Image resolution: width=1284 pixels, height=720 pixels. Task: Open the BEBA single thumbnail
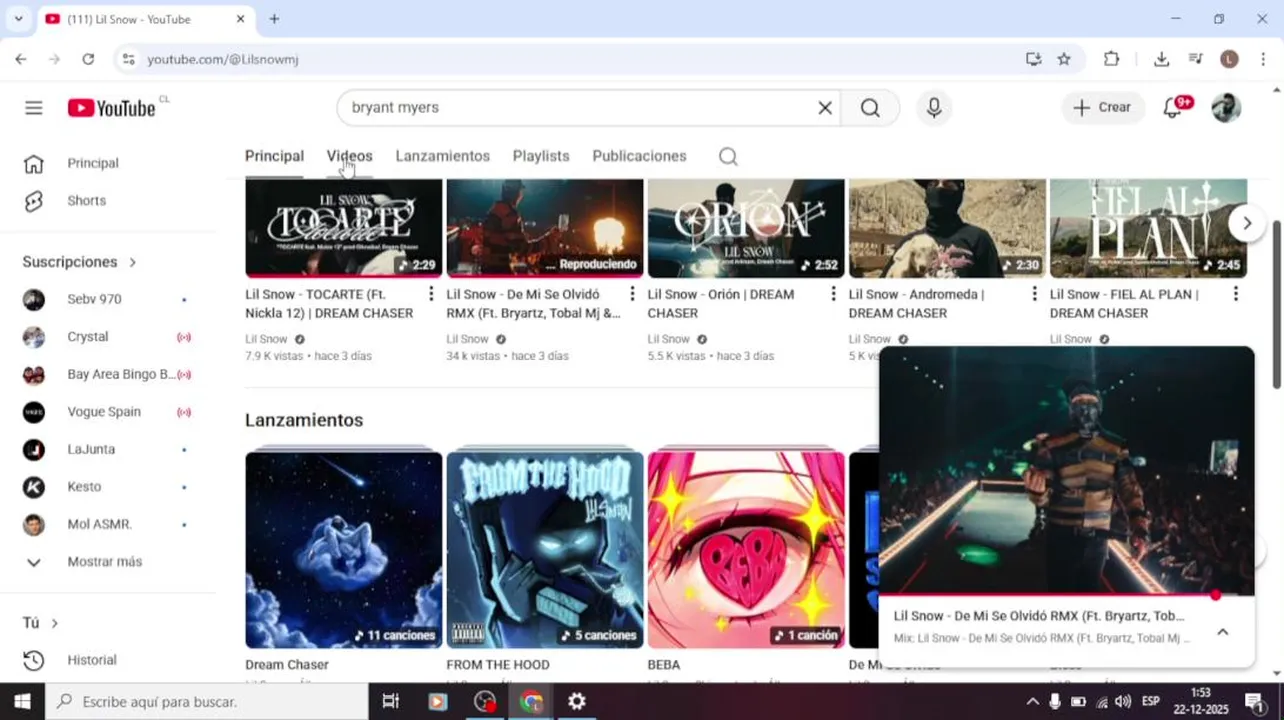[x=746, y=550]
